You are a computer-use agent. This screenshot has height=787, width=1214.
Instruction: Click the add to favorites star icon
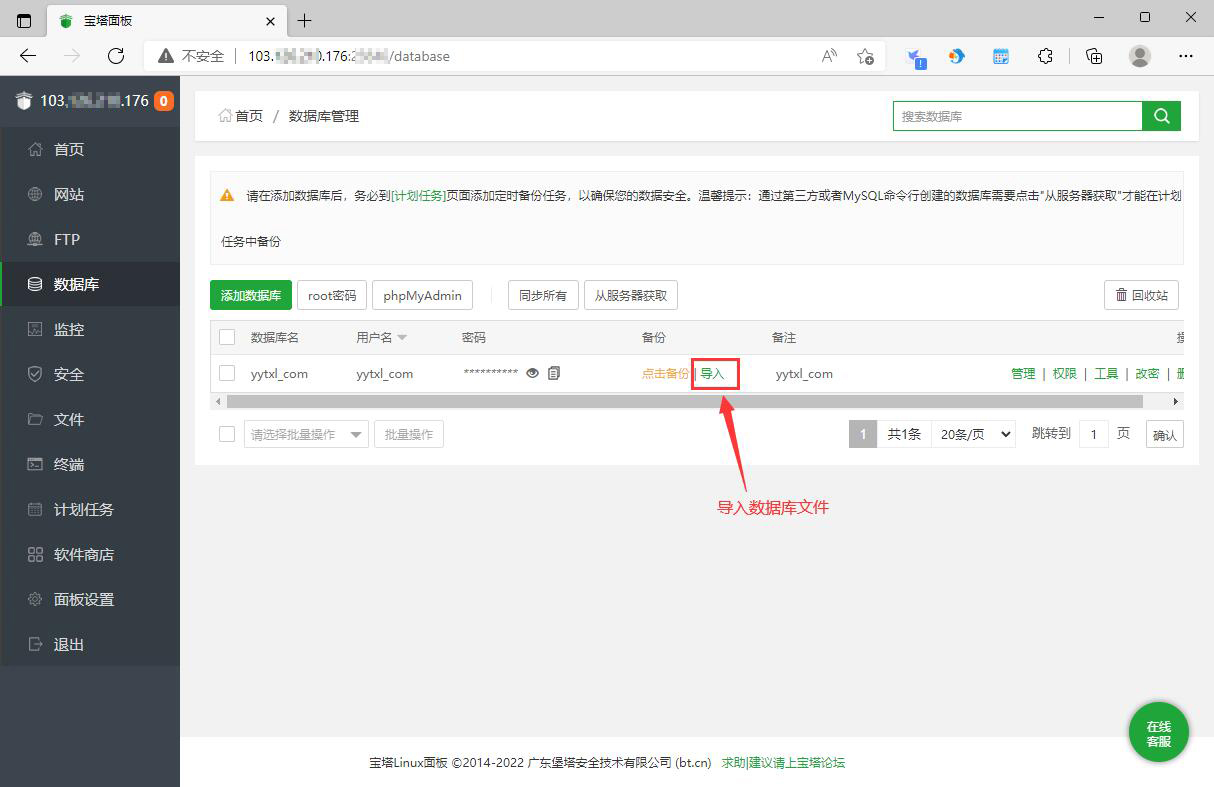pyautogui.click(x=866, y=56)
